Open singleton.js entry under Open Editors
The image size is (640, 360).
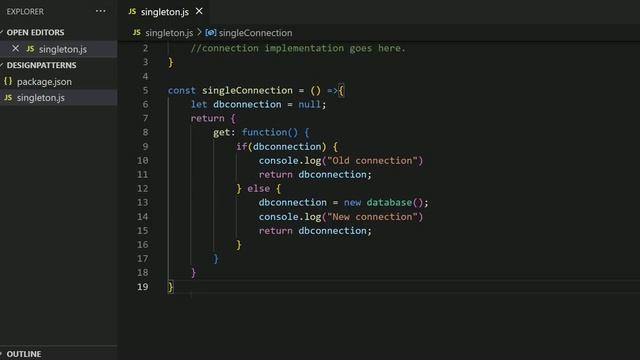(63, 49)
